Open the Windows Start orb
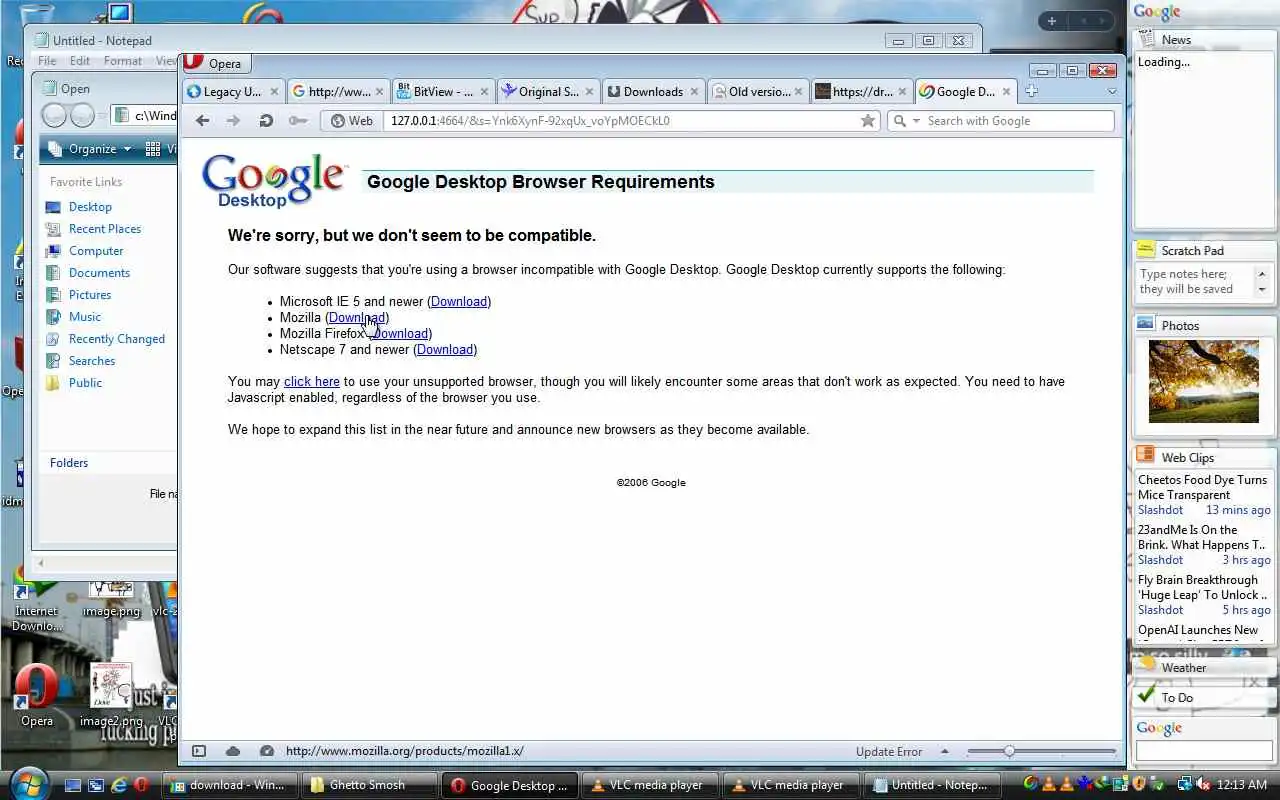1280x800 pixels. click(27, 783)
